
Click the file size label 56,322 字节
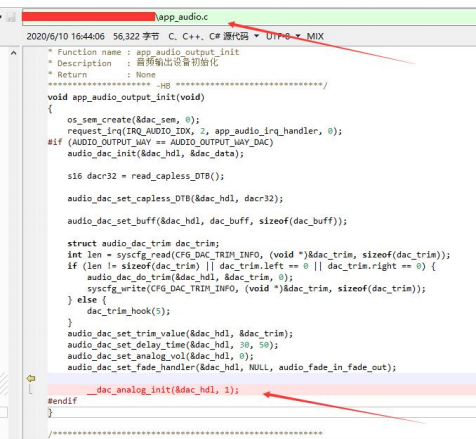(136, 36)
